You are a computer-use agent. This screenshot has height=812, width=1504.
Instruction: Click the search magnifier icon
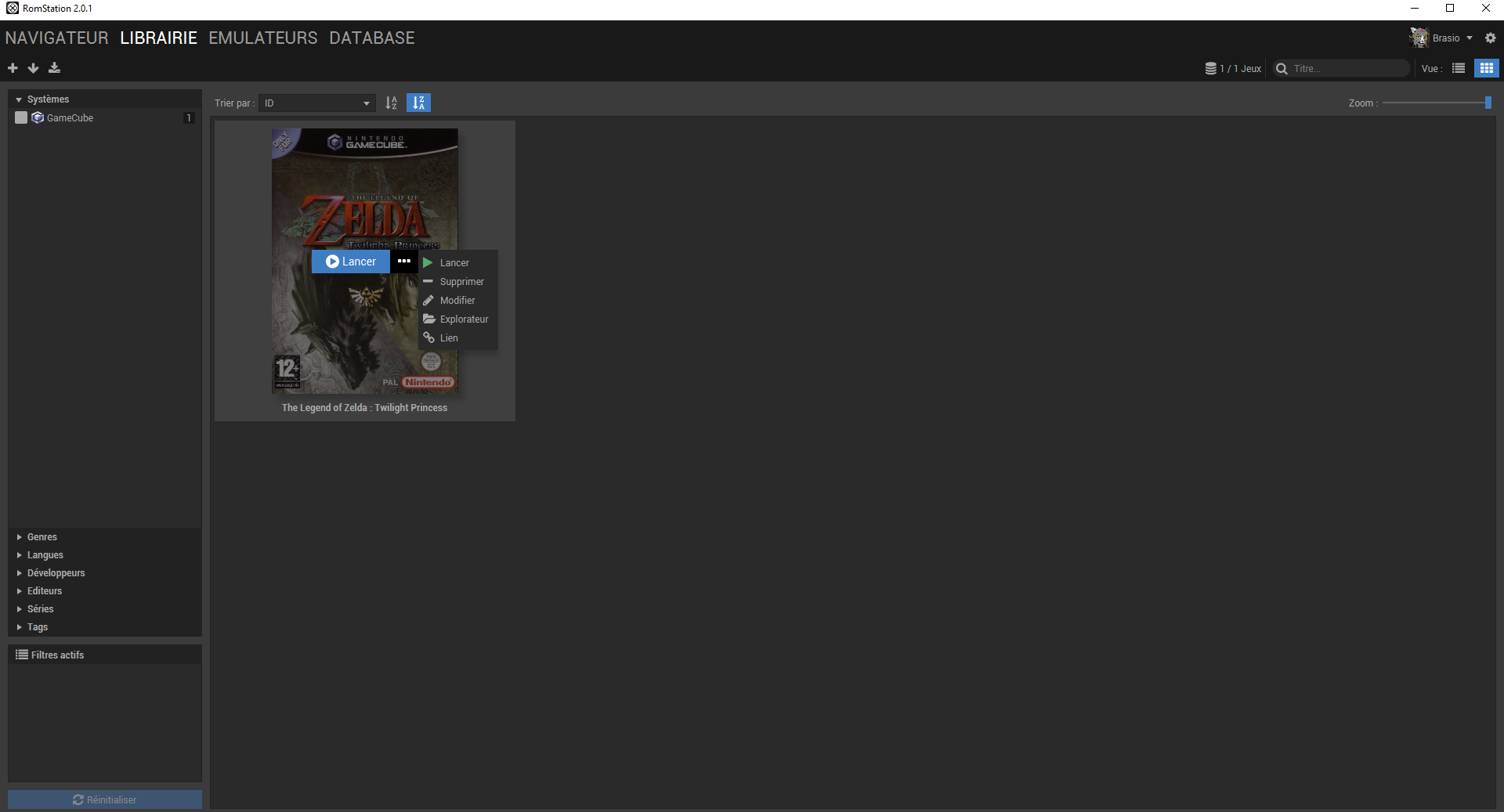1282,69
